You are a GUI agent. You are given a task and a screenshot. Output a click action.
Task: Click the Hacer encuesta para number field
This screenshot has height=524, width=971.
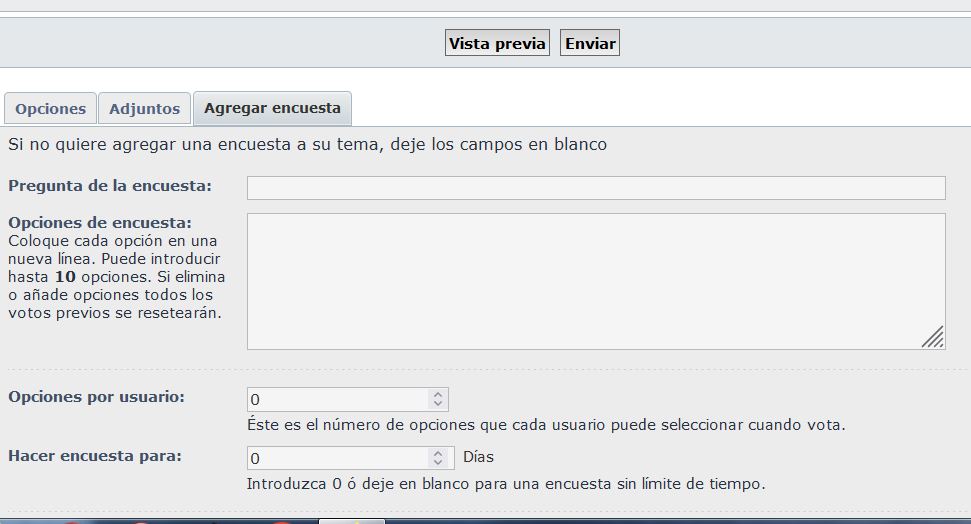click(x=337, y=457)
